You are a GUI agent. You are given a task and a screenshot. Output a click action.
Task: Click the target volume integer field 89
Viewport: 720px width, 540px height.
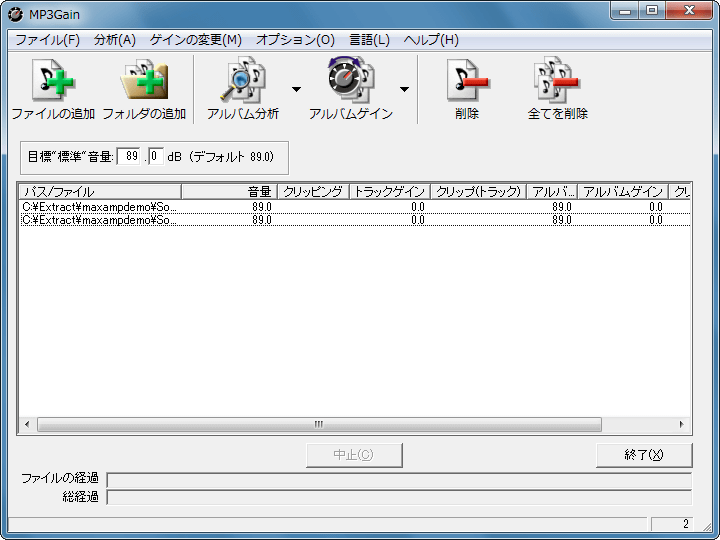[129, 156]
